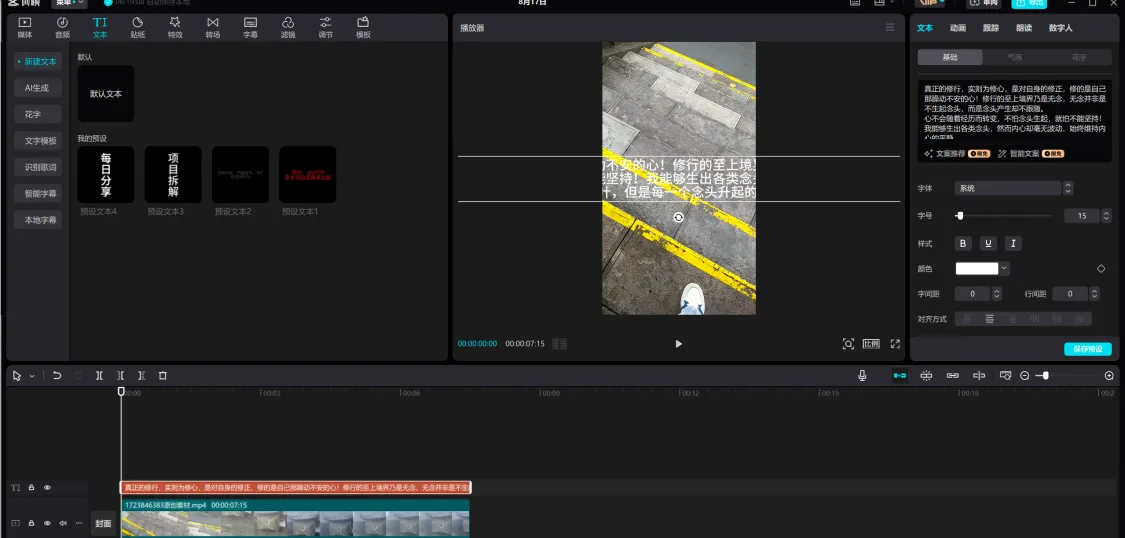
Task: Select the 数字人 tab in properties
Action: point(1060,28)
